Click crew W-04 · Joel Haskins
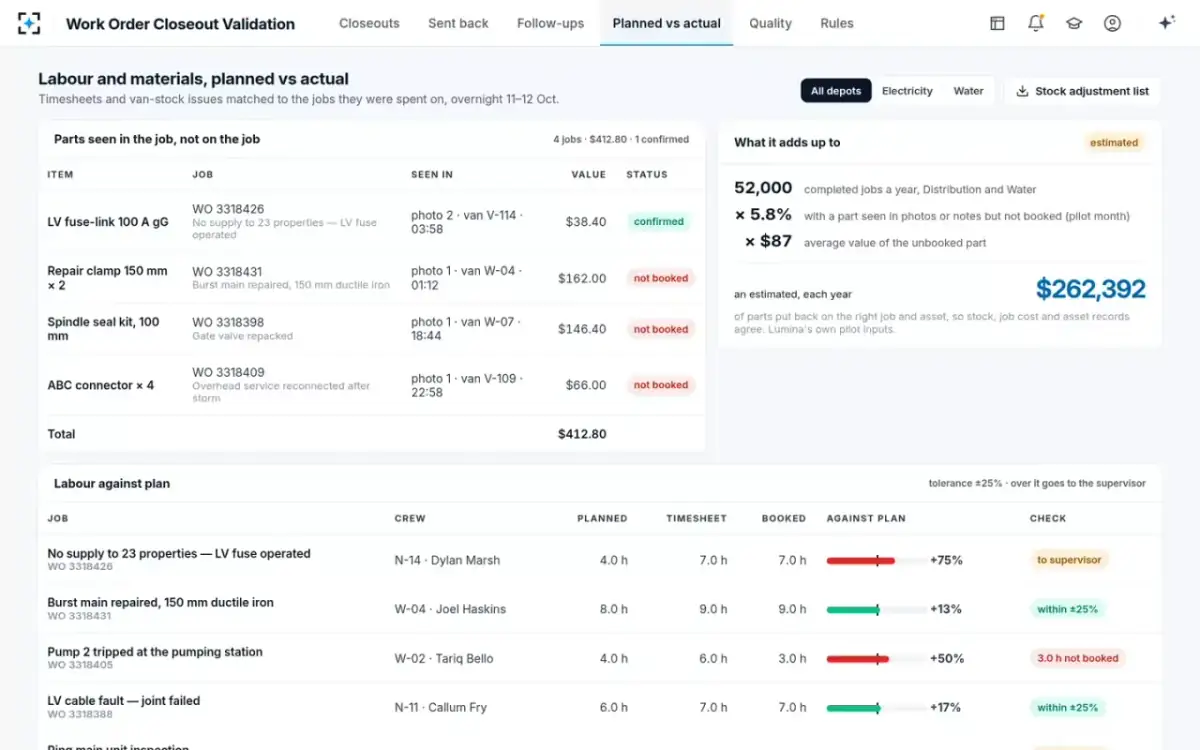 [450, 610]
